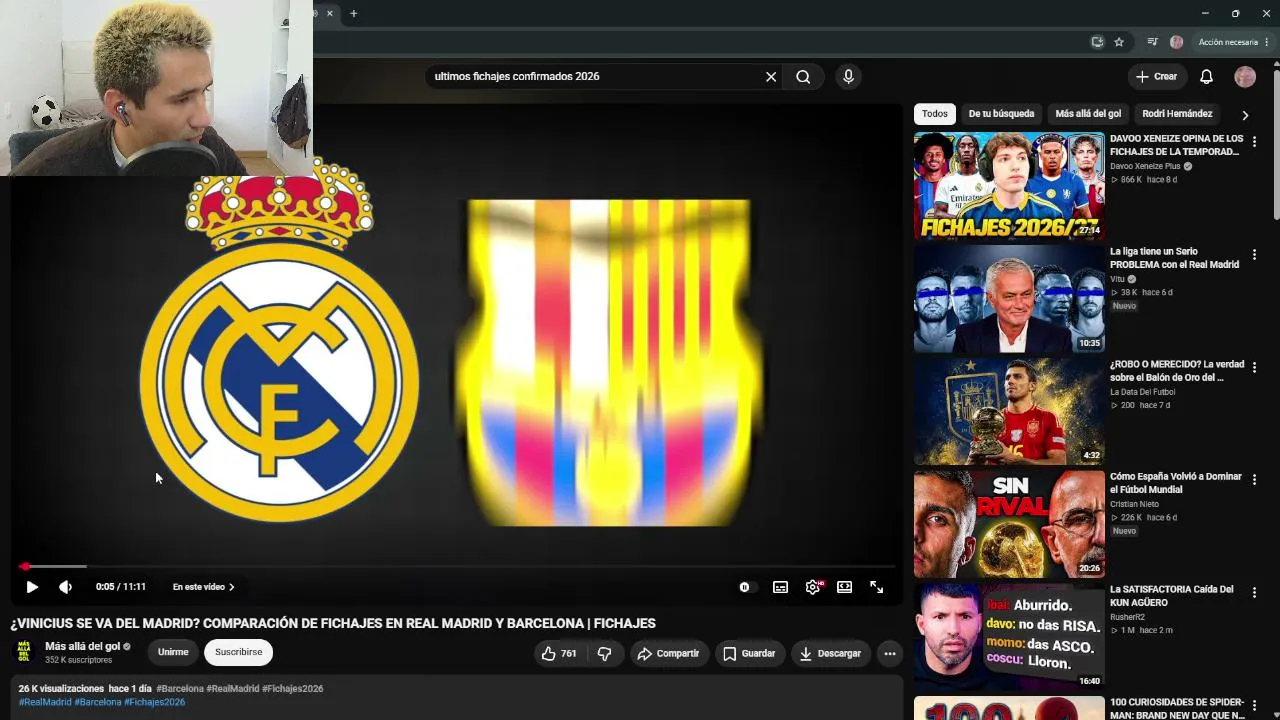
Task: Open the Crear button menu
Action: 1157,76
